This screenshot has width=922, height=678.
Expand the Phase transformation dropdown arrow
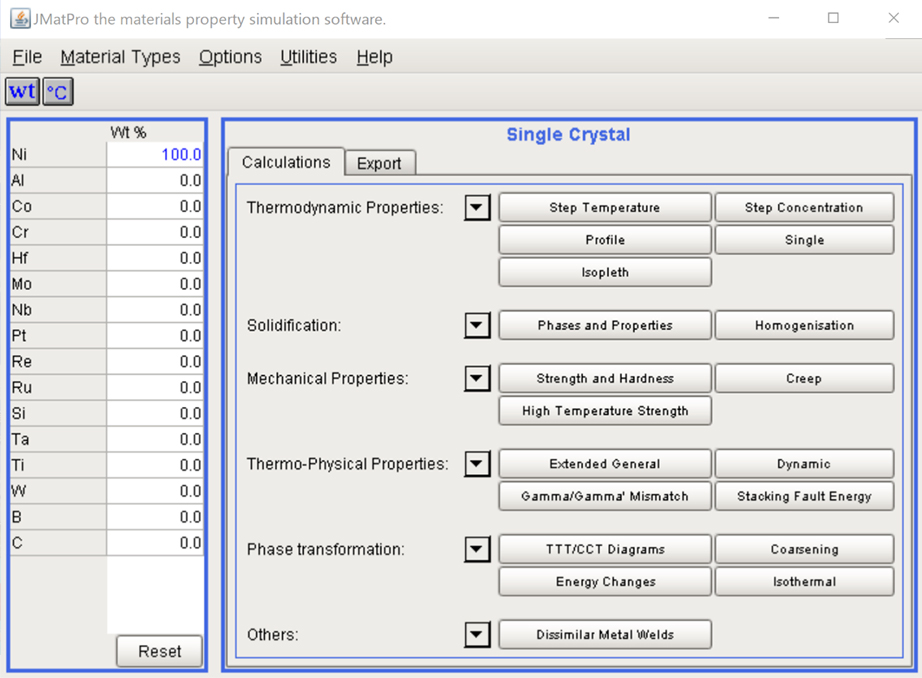[x=477, y=549]
